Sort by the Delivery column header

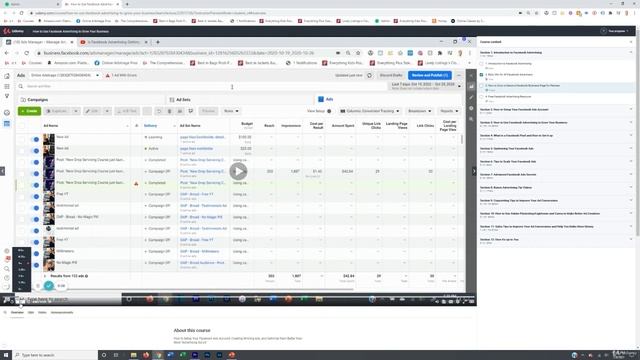tap(151, 126)
